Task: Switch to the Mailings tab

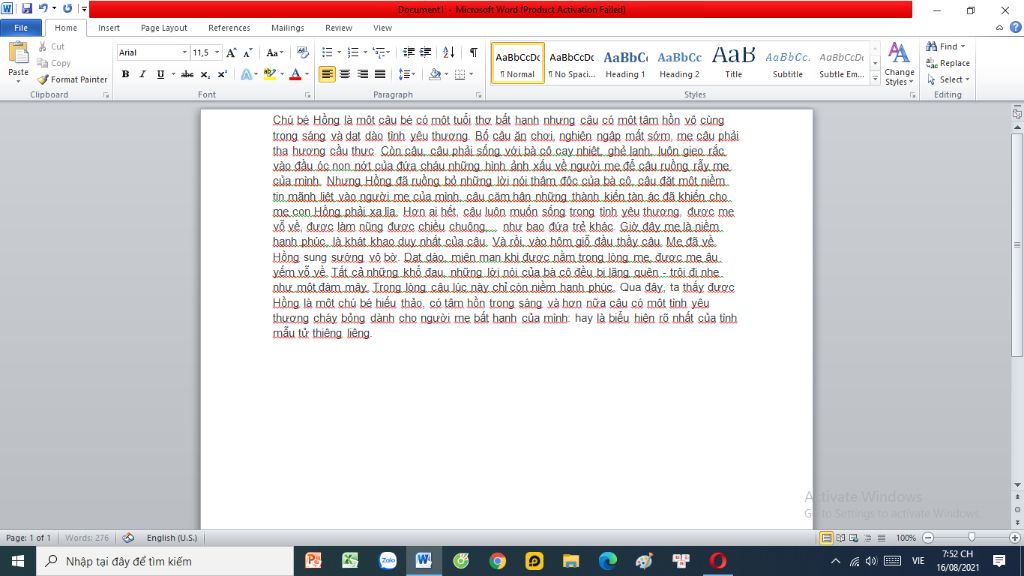Action: (x=287, y=28)
